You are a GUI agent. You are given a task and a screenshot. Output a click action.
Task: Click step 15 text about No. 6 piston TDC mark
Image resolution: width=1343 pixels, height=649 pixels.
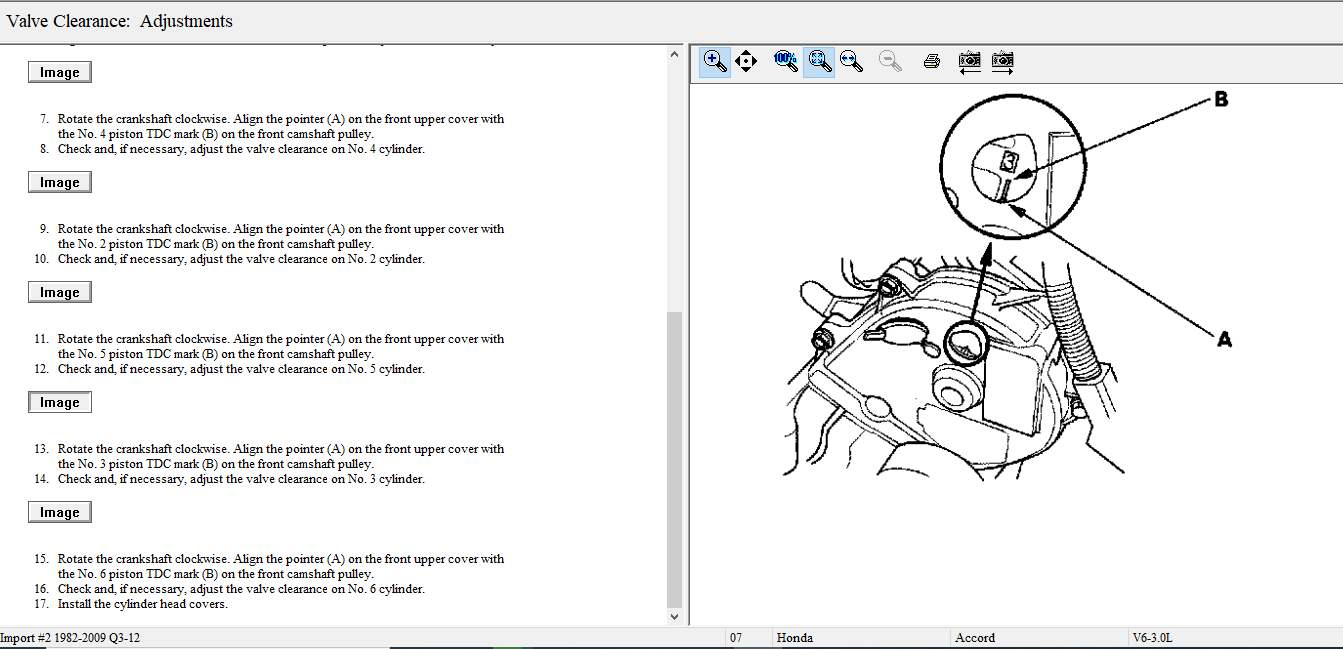(281, 566)
